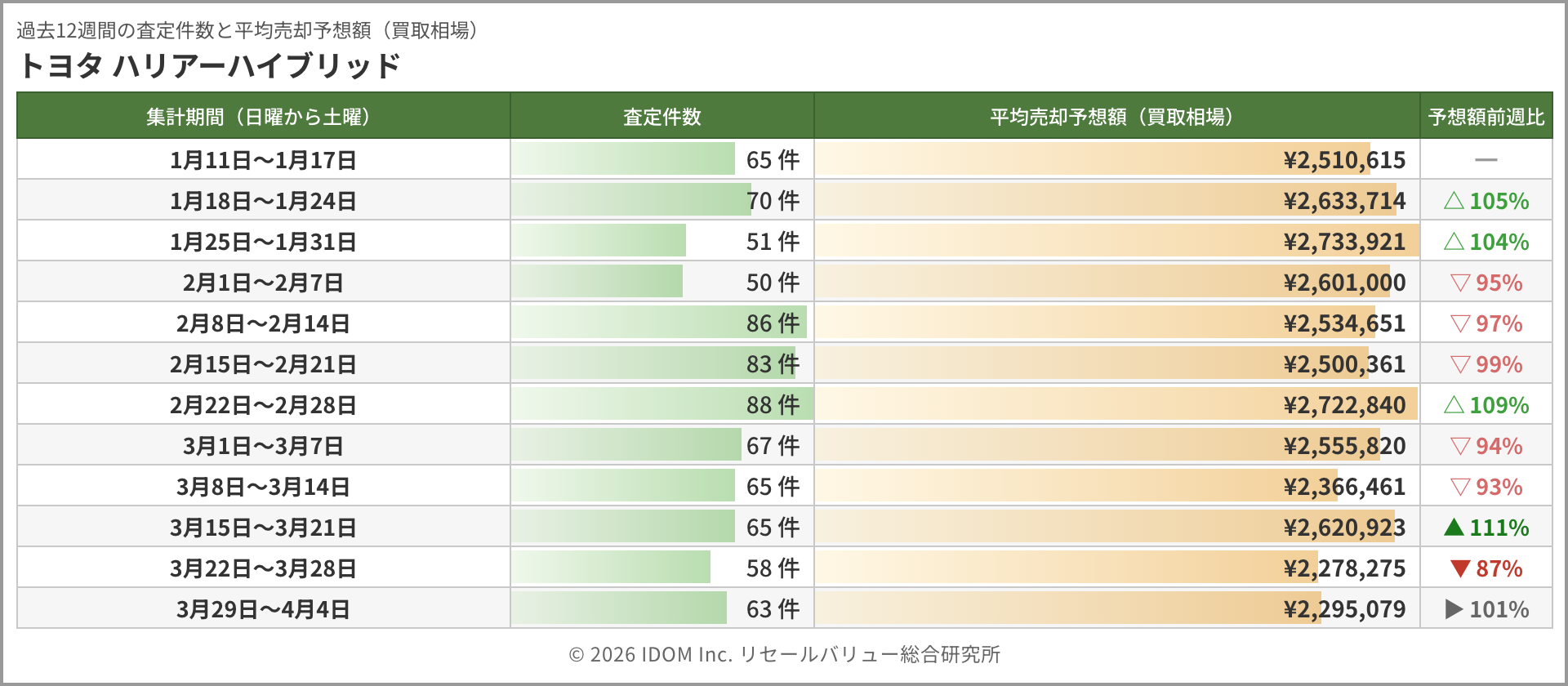Click the outlined up triangle beside 109%
1568x686 pixels.
[x=1454, y=405]
